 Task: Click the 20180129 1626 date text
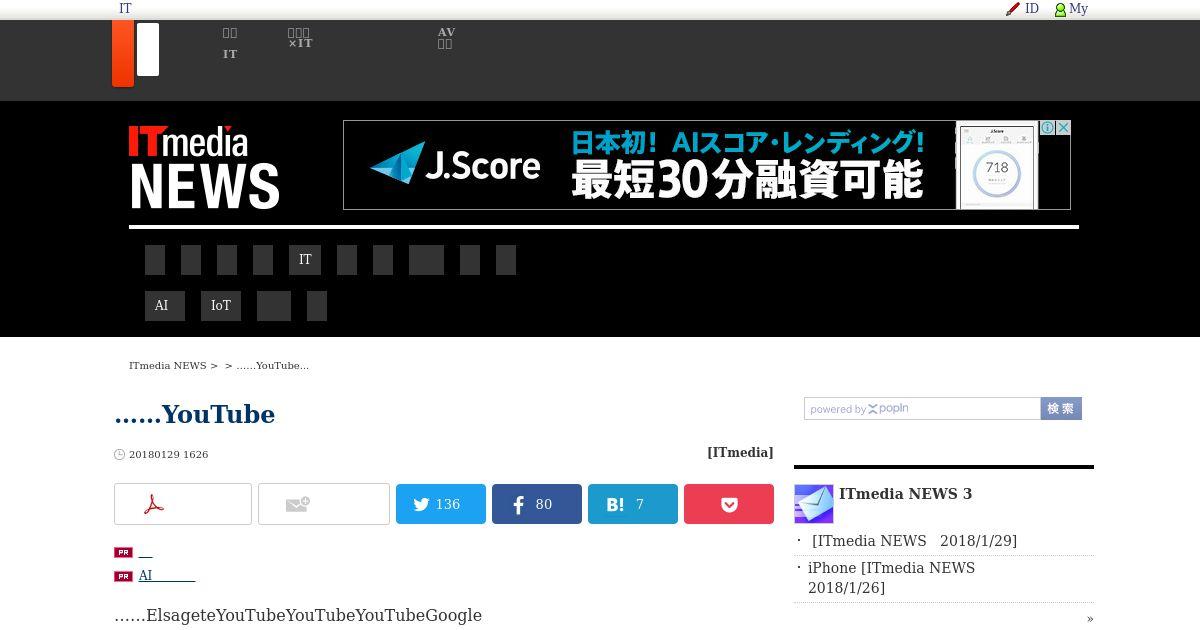(168, 454)
